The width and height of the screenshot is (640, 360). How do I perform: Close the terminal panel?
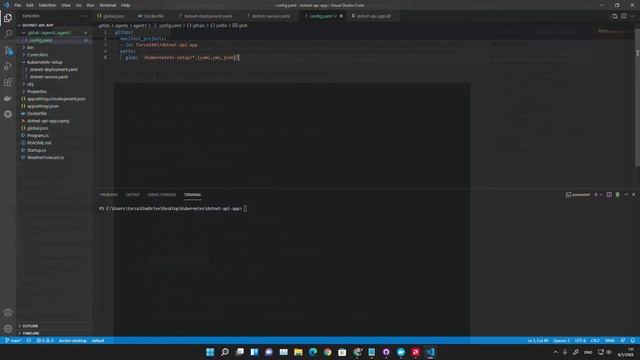634,195
